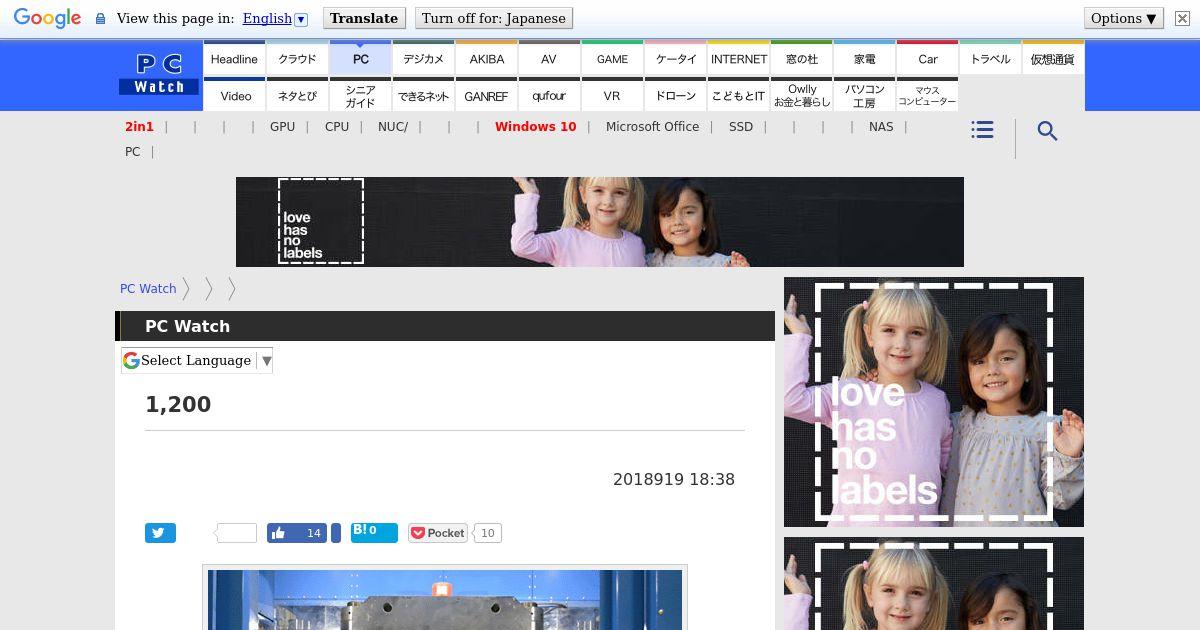Open the ドローン tab
Image resolution: width=1200 pixels, height=630 pixels.
point(675,95)
